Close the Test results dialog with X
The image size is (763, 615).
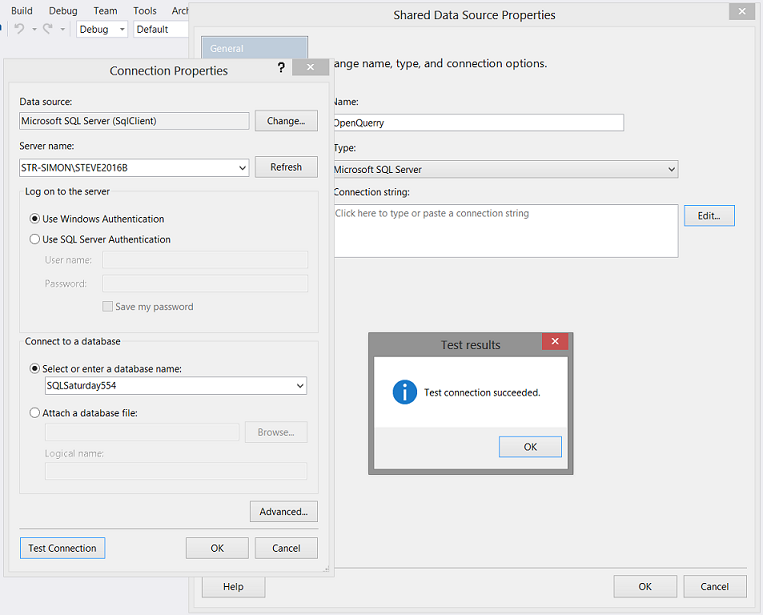coord(555,343)
